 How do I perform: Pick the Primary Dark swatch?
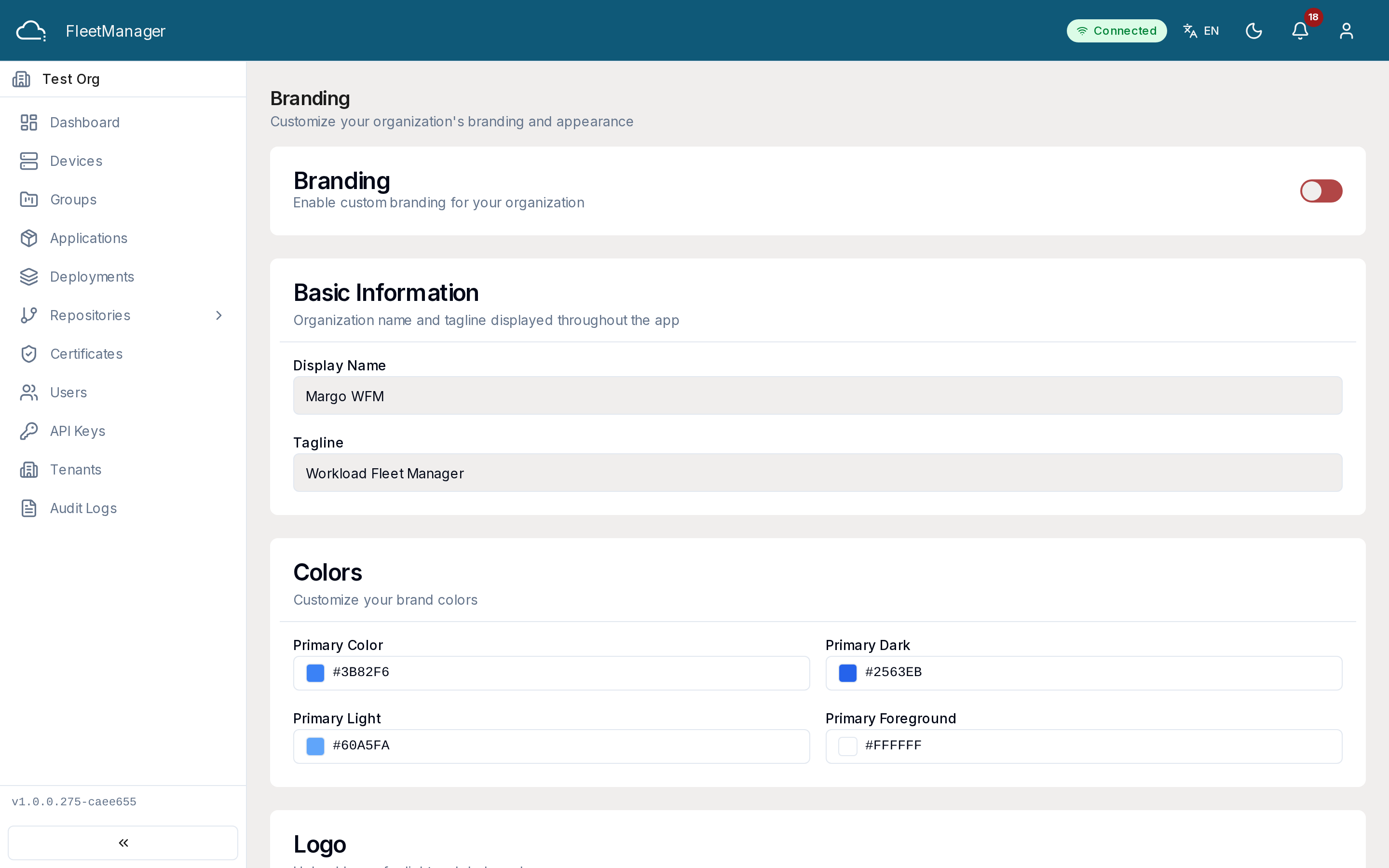[x=847, y=673]
